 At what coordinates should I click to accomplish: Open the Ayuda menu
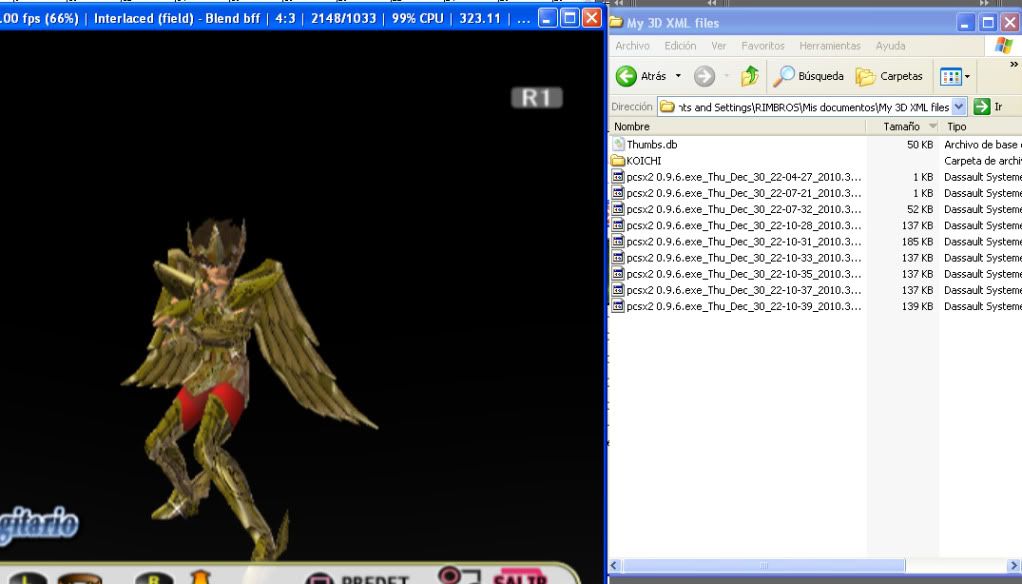click(890, 46)
